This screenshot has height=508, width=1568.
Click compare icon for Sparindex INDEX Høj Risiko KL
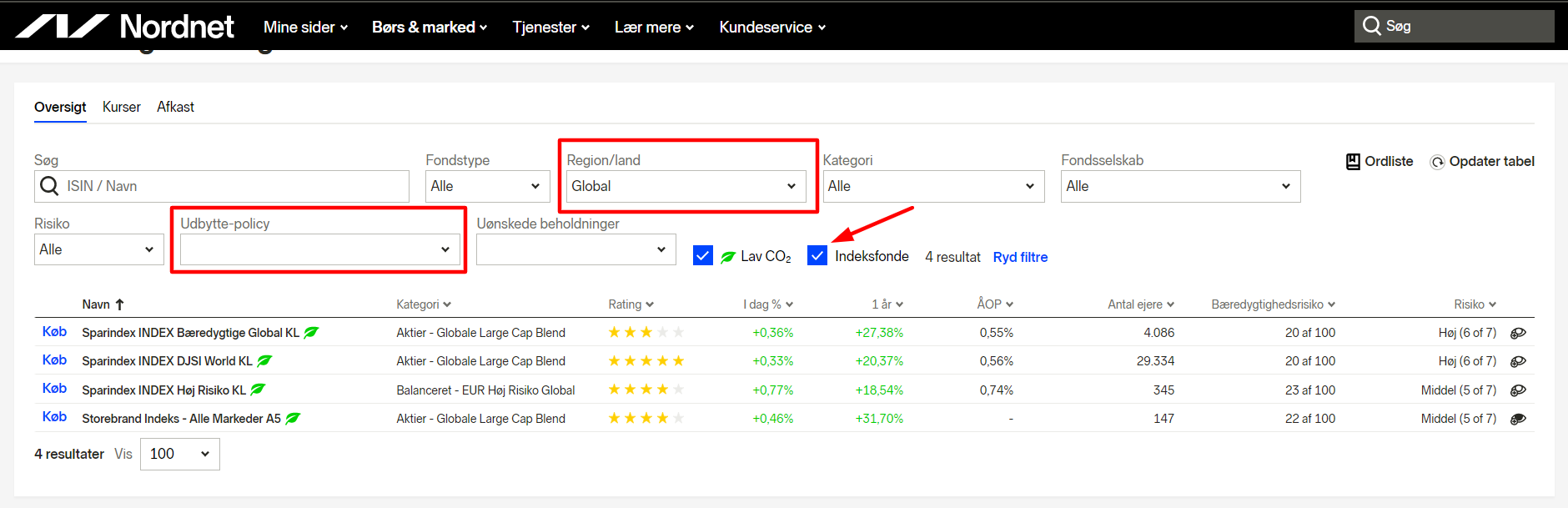1519,390
